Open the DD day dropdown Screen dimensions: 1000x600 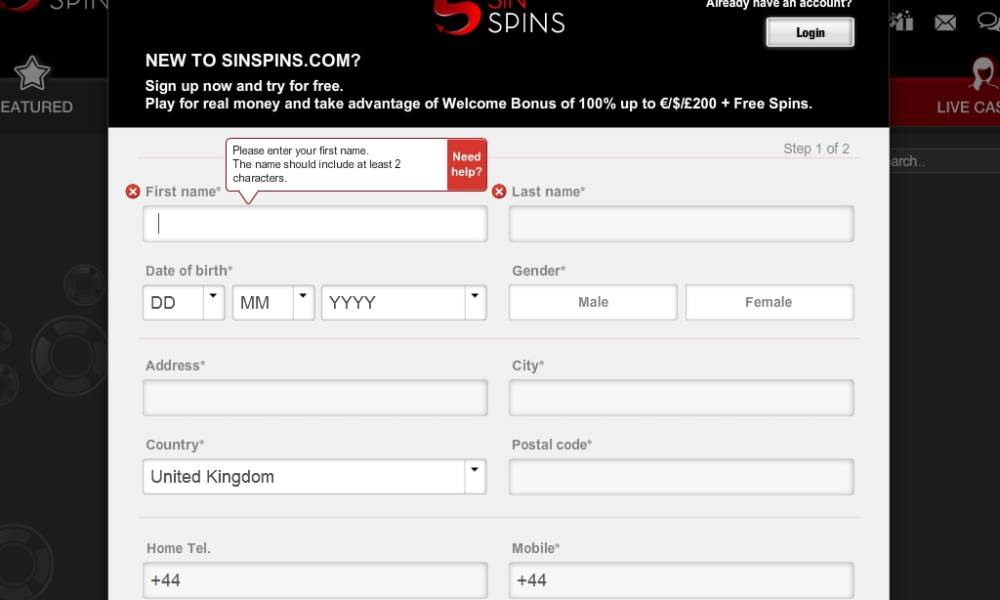(184, 302)
